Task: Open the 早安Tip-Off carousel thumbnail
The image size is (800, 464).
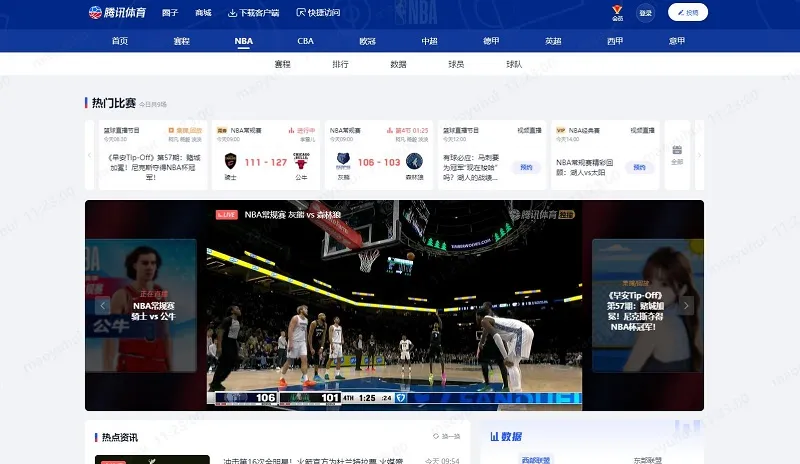Action: point(647,305)
